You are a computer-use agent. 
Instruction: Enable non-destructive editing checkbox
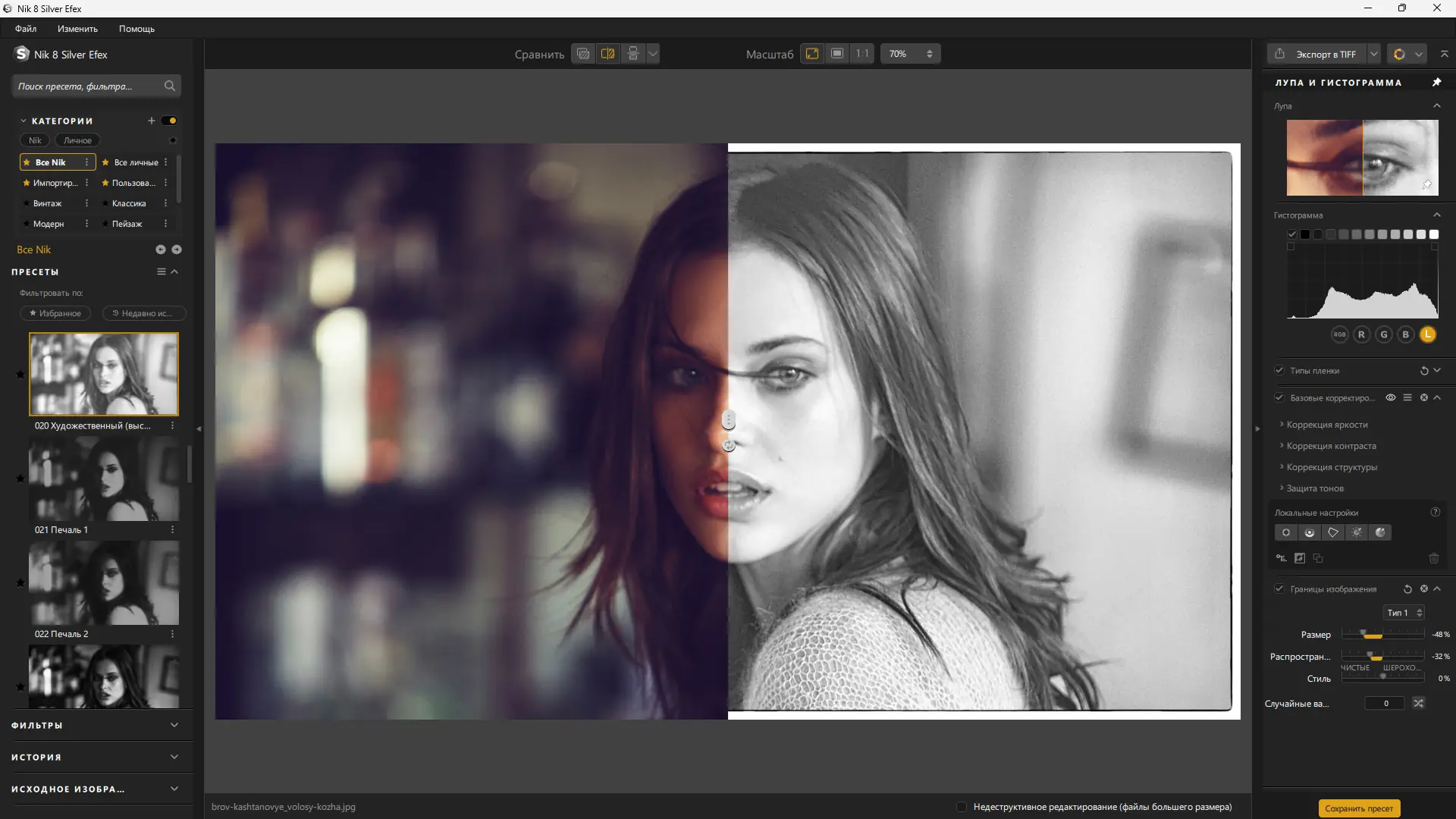click(x=962, y=807)
